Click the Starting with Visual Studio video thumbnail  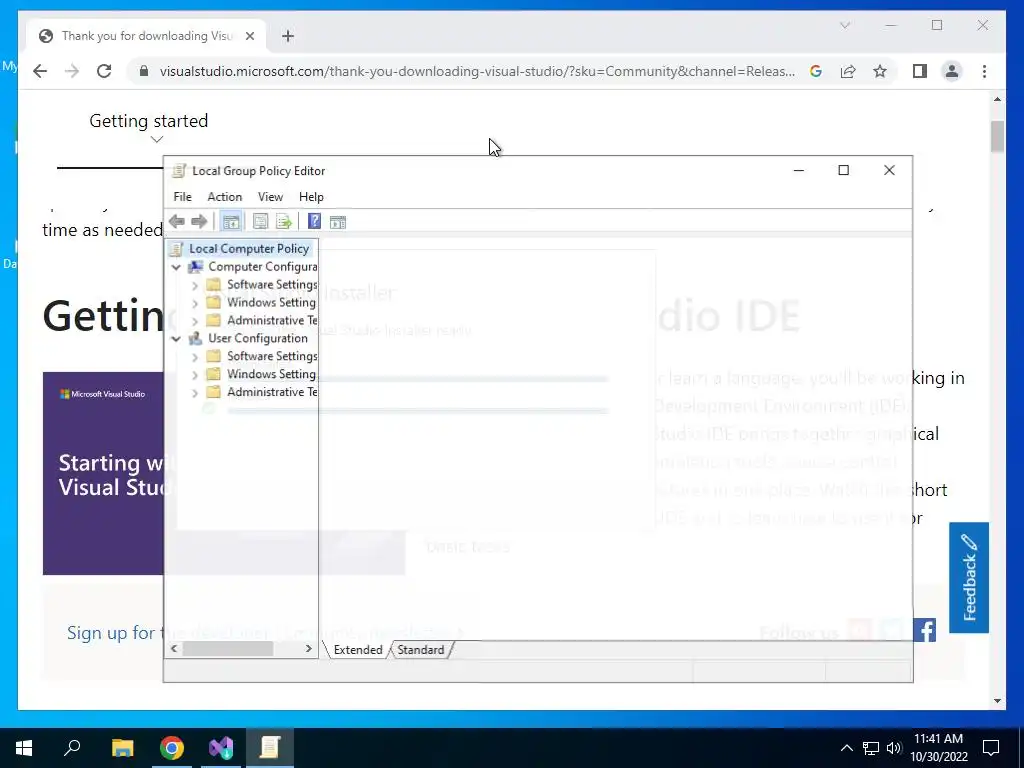click(103, 473)
